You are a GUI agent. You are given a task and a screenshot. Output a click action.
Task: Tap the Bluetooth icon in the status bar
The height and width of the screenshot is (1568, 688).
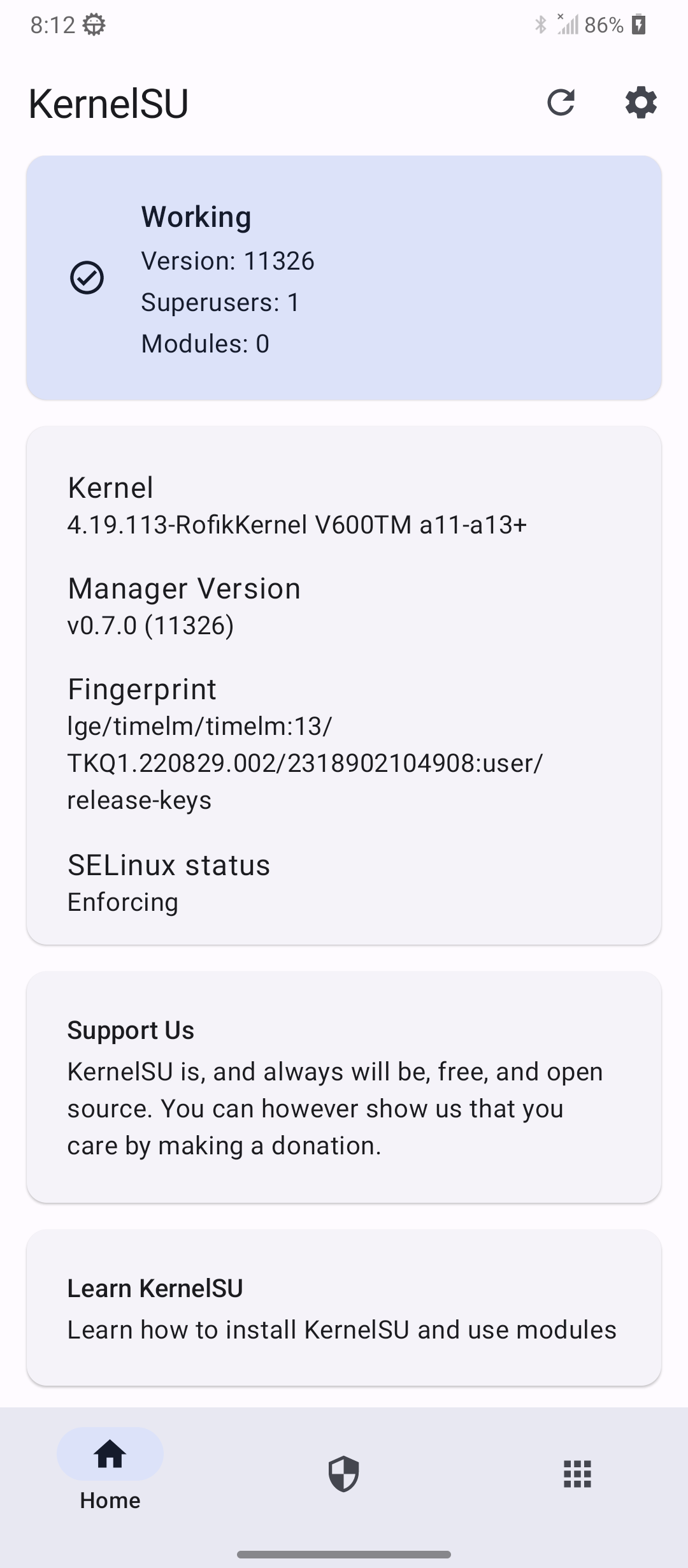(541, 24)
